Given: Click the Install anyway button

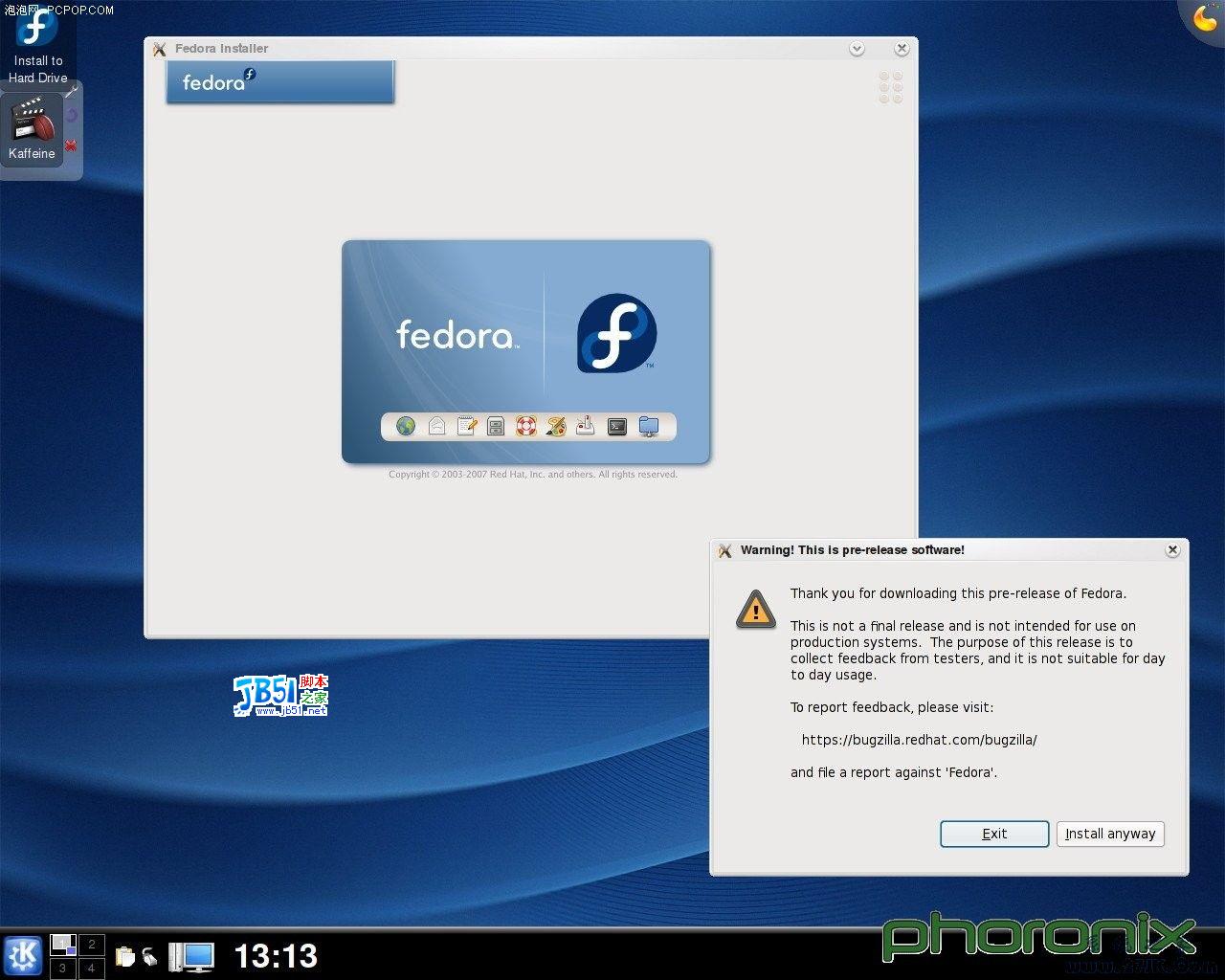Looking at the screenshot, I should click(1110, 834).
